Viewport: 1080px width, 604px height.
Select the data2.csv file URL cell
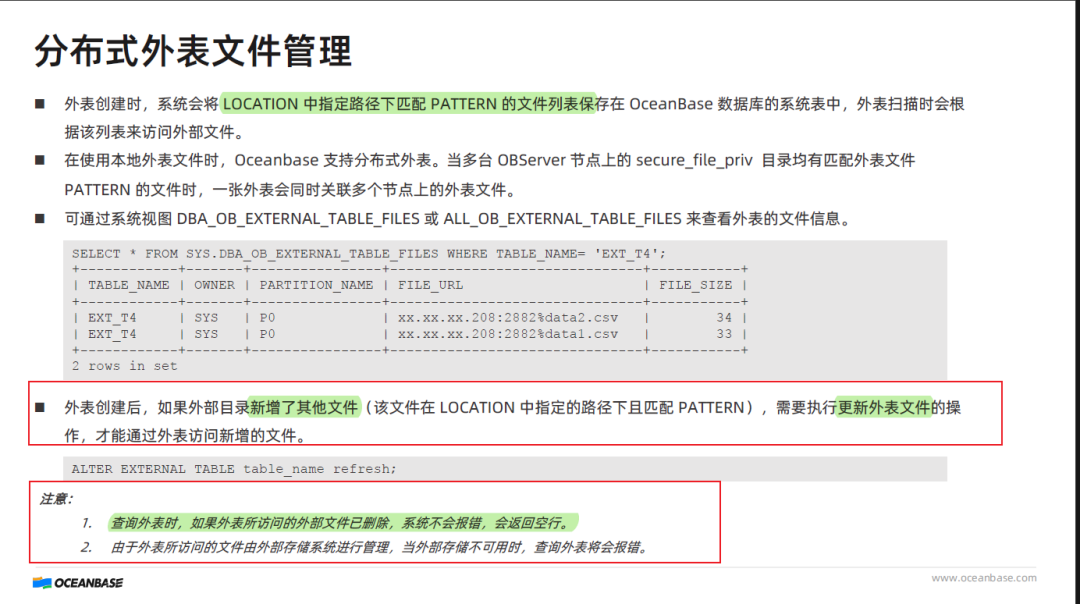(508, 317)
